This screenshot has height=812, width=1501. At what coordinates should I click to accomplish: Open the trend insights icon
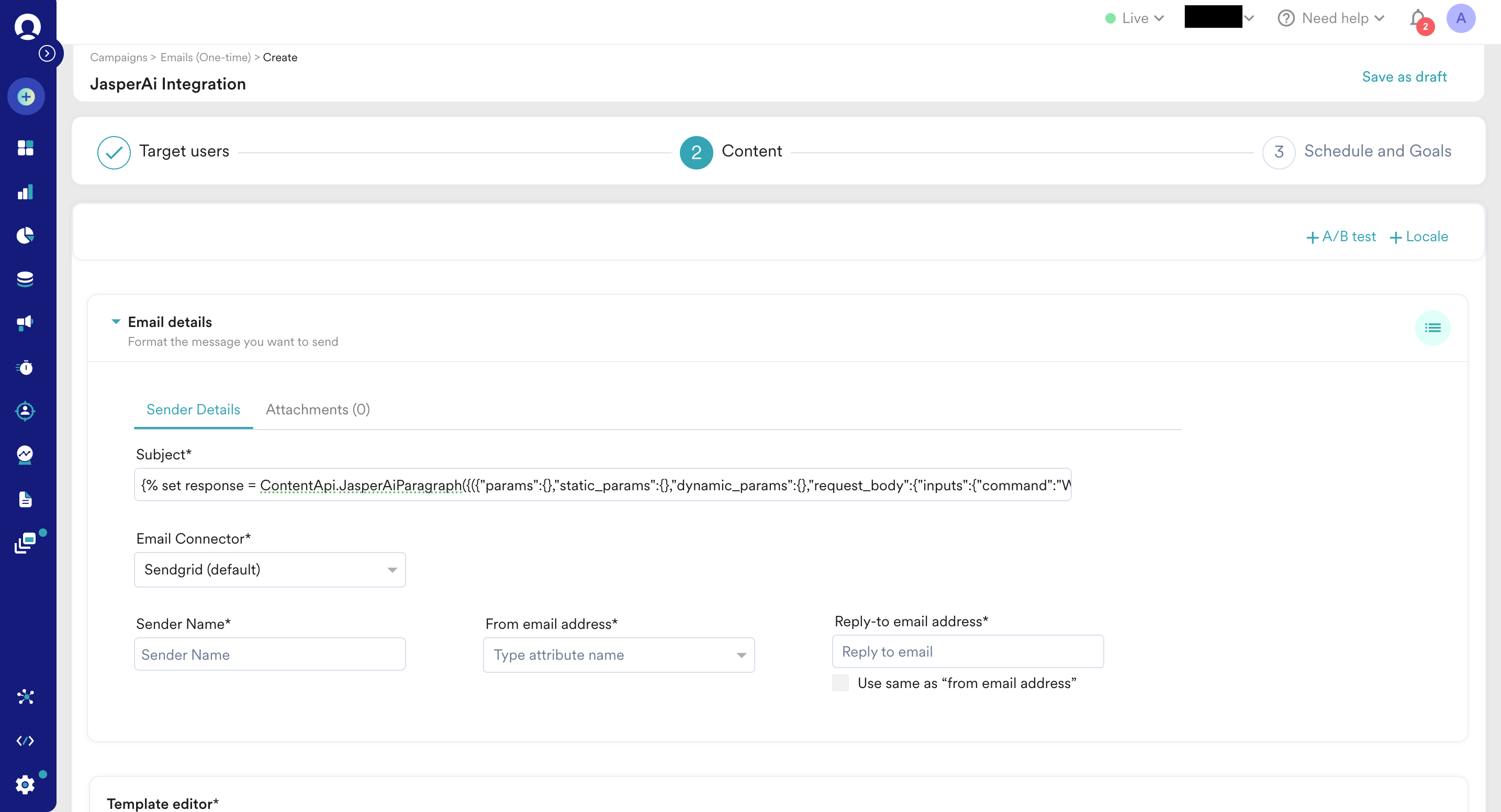pos(25,455)
